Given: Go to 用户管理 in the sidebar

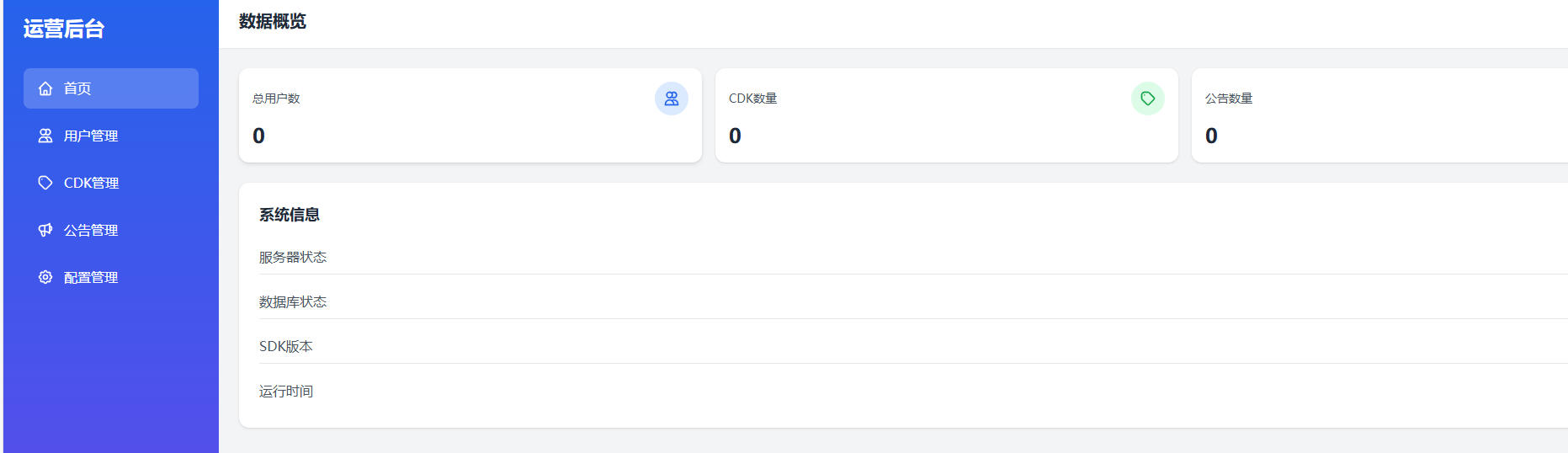Looking at the screenshot, I should (91, 136).
